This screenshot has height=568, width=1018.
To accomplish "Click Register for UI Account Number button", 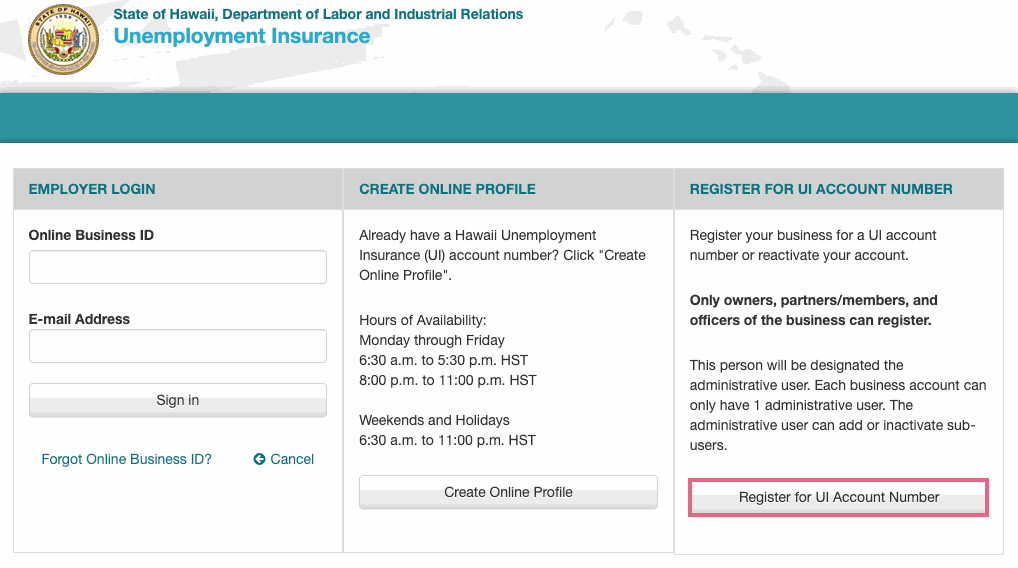I will coord(839,497).
